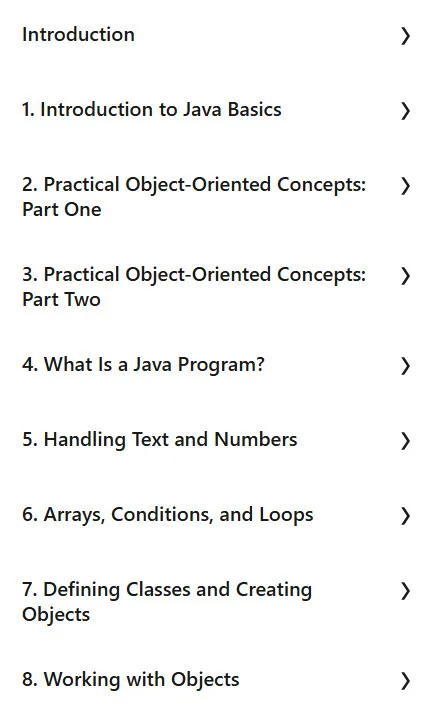
Task: Click the 'Part Two' text line
Action: pos(61,299)
